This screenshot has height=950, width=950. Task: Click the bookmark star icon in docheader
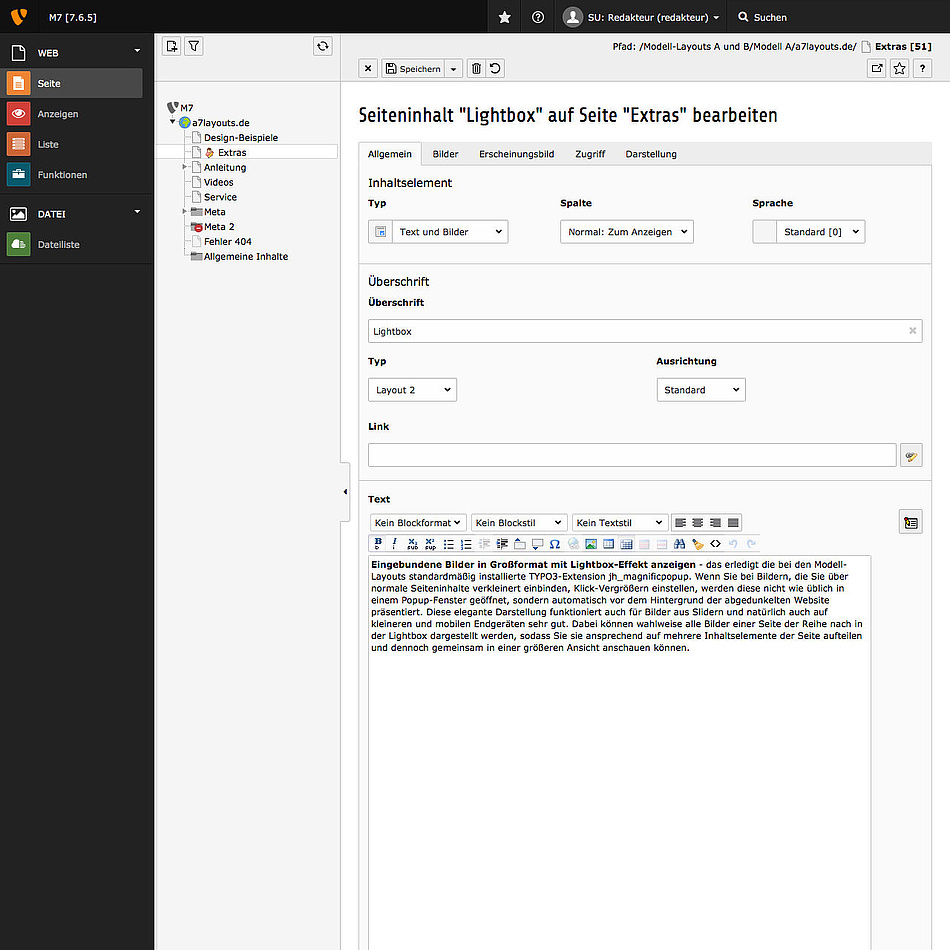(x=900, y=68)
